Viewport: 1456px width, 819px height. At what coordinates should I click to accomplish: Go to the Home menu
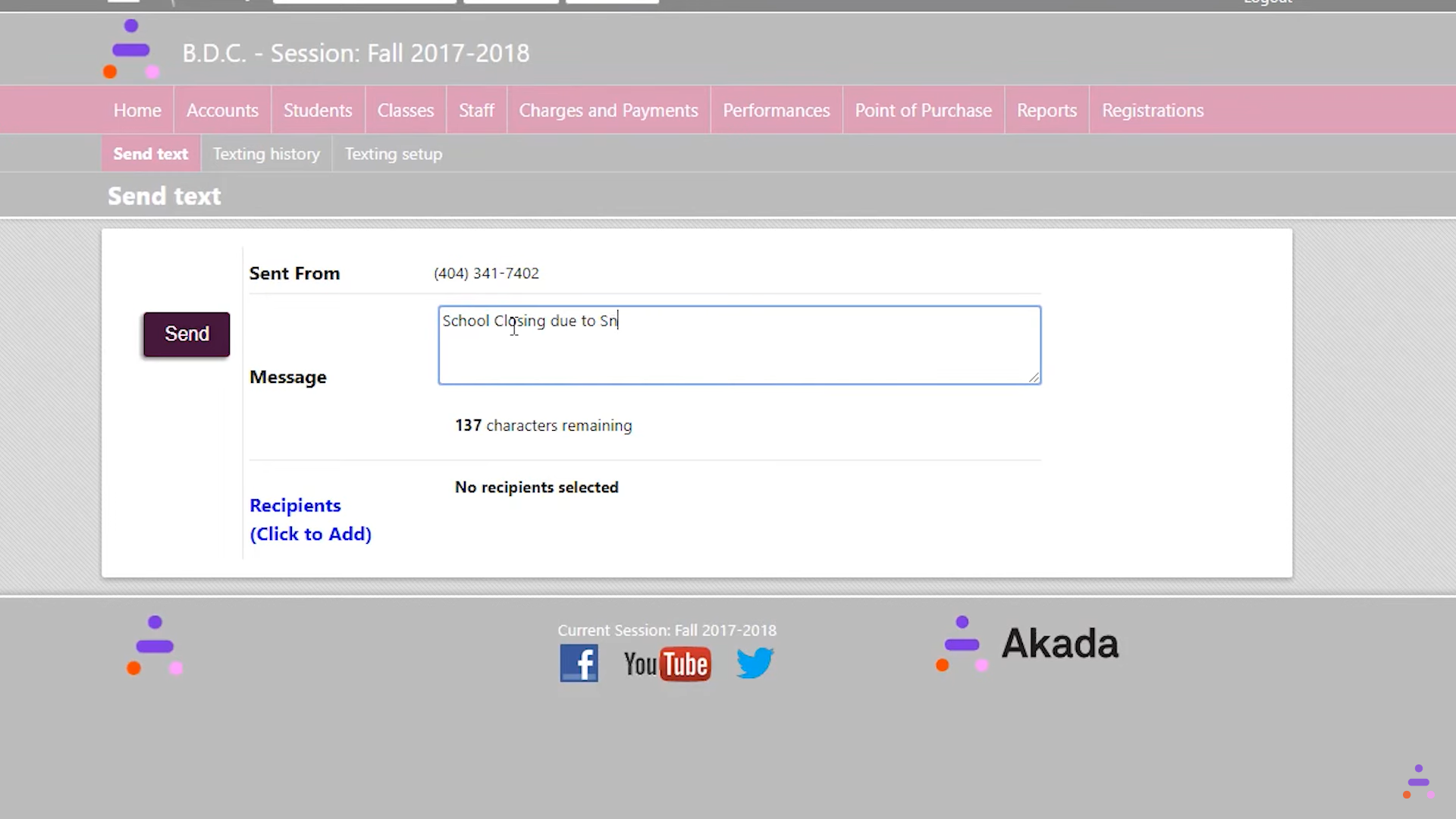tap(137, 111)
